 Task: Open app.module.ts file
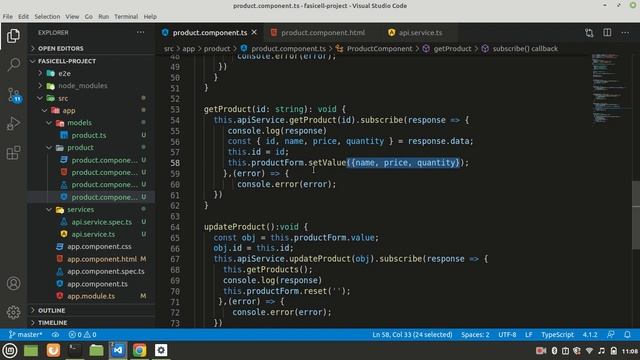(x=91, y=296)
